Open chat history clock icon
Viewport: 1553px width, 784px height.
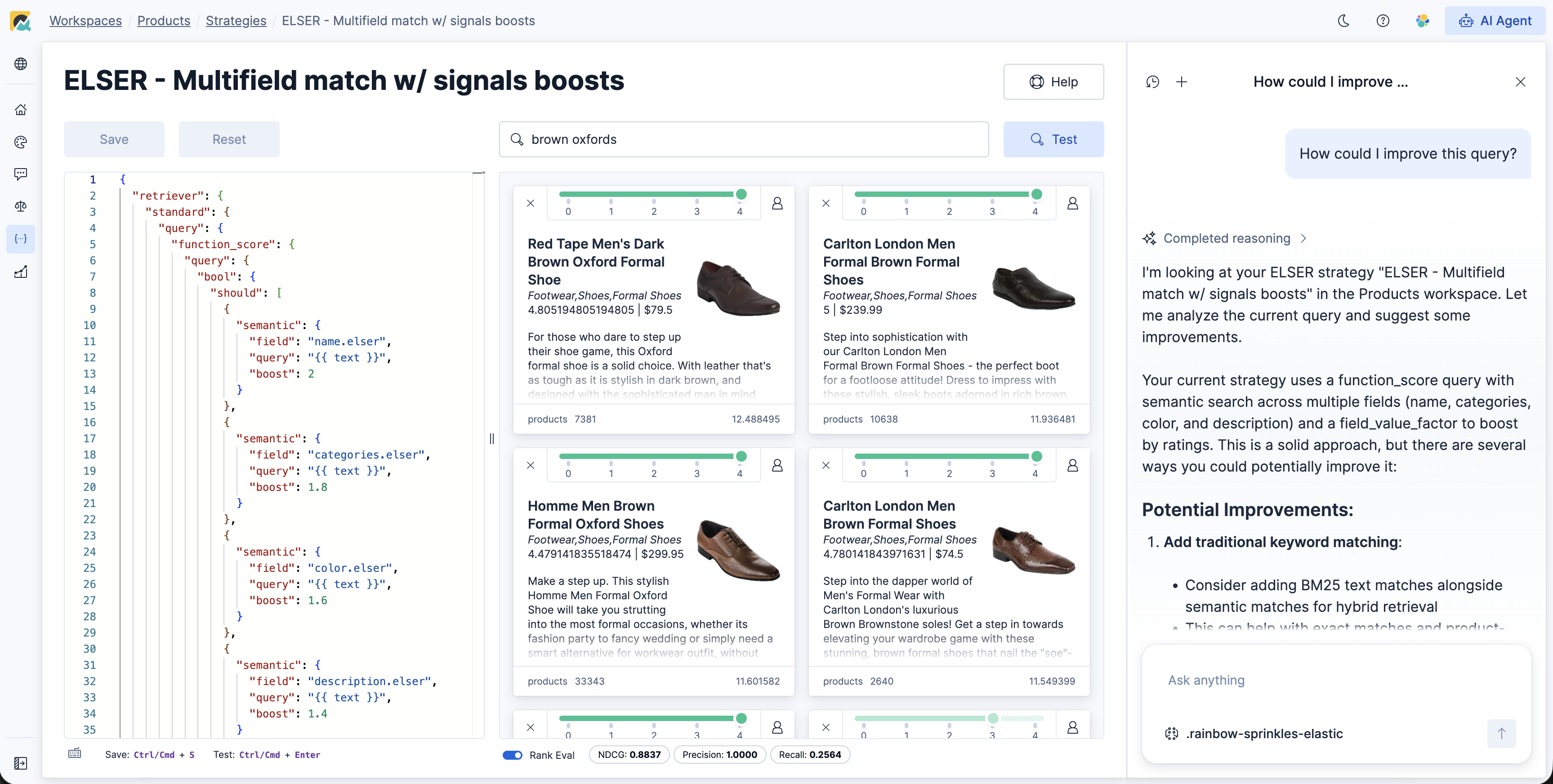coord(1152,82)
